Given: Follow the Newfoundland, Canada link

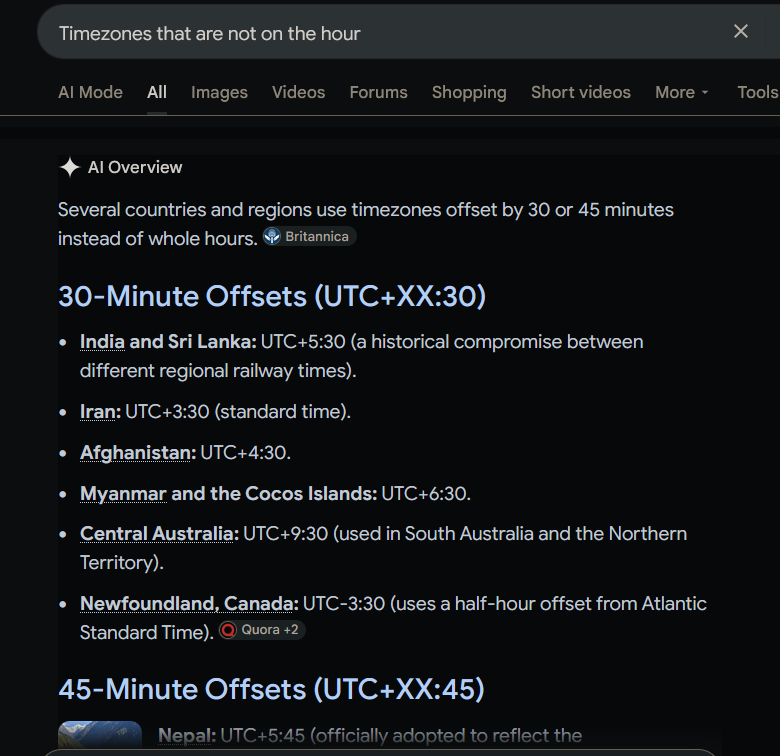Looking at the screenshot, I should click(187, 604).
